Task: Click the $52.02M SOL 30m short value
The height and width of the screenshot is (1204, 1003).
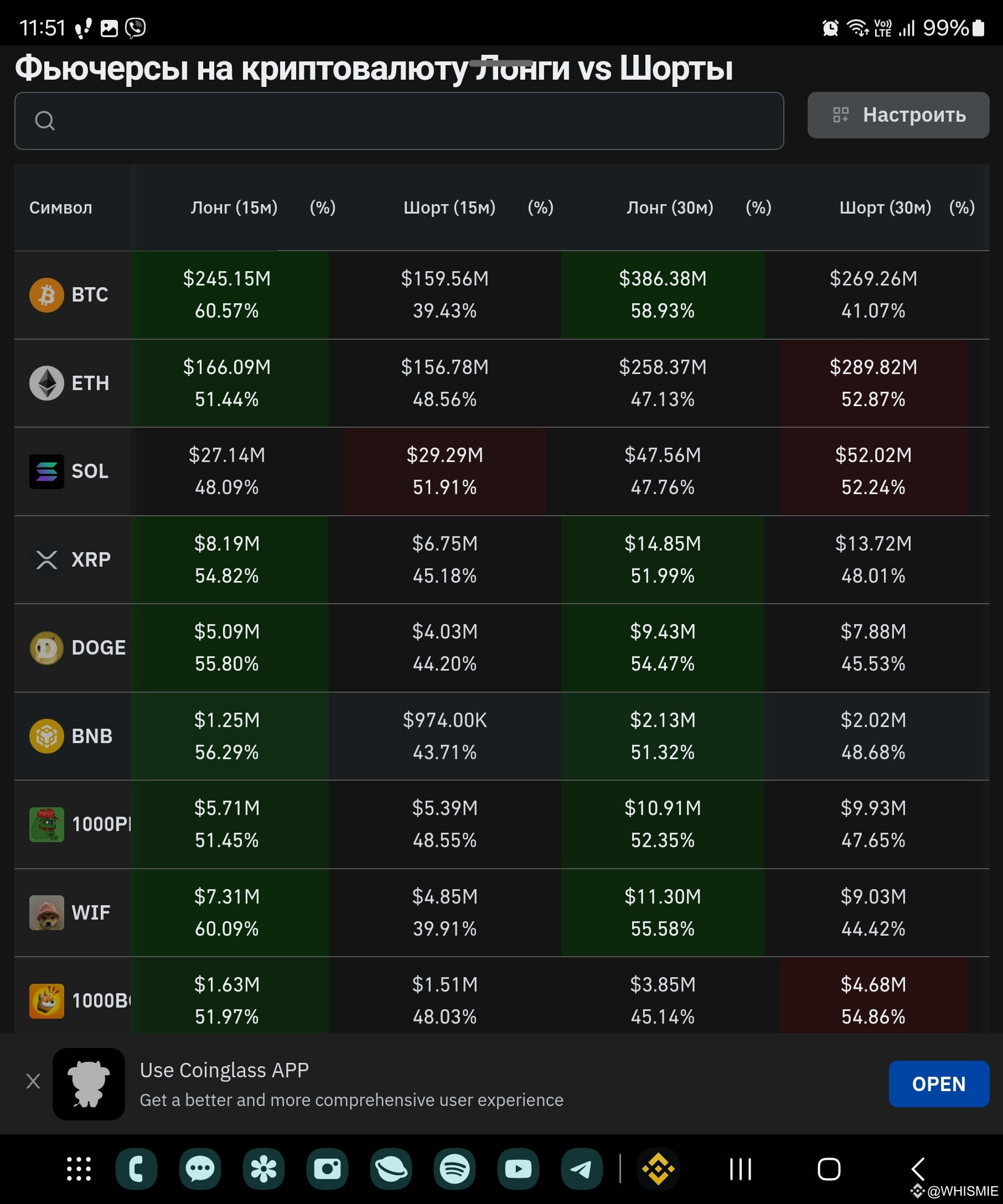Action: pyautogui.click(x=873, y=455)
